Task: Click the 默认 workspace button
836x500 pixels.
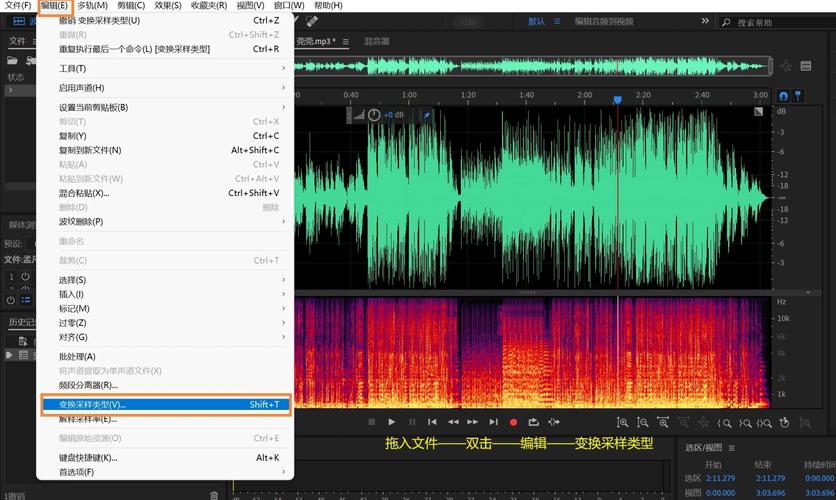Action: [x=537, y=21]
